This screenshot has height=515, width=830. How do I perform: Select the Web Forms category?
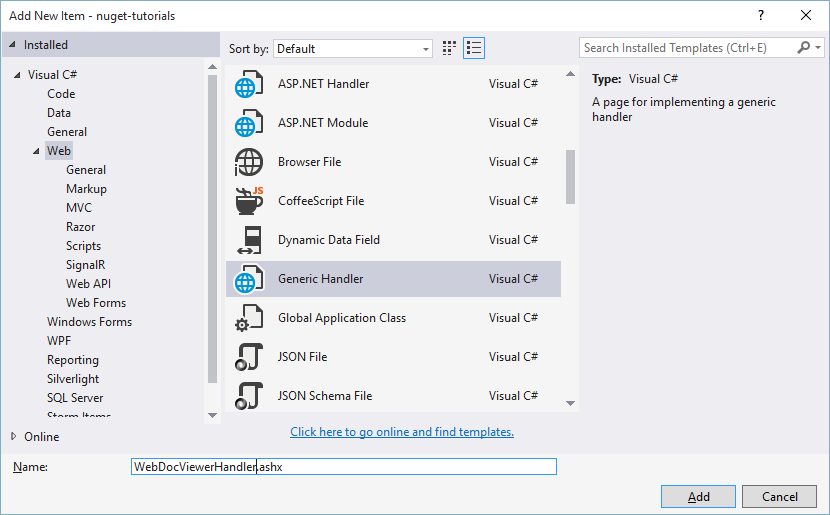pyautogui.click(x=96, y=303)
